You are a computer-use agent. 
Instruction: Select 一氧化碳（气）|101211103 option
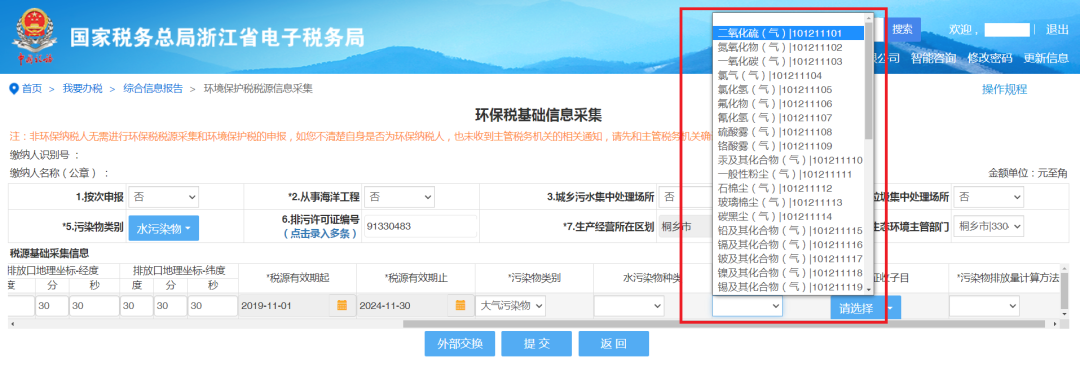[788, 61]
